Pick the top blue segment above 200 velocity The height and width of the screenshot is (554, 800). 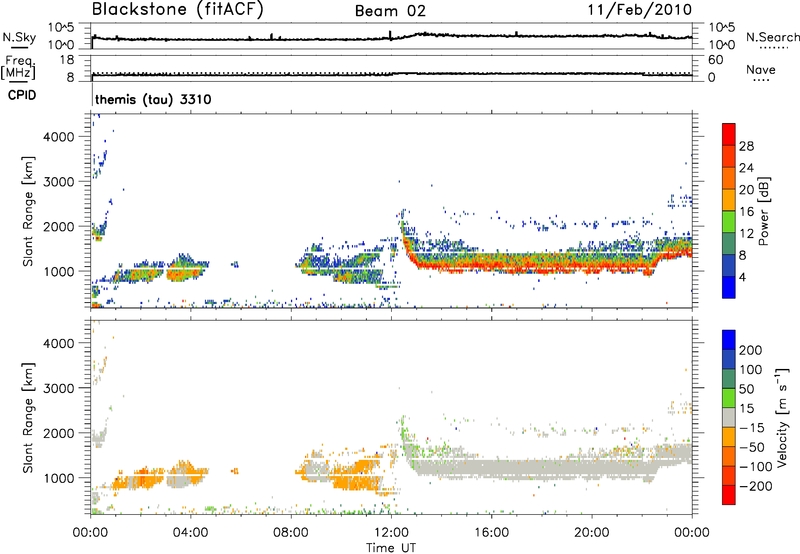[729, 340]
